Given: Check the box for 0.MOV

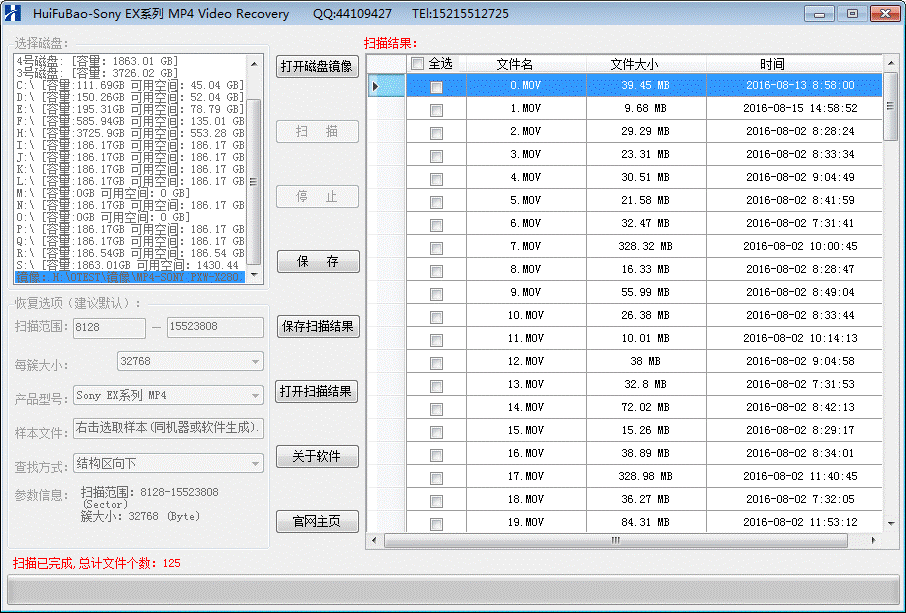Looking at the screenshot, I should click(x=436, y=87).
